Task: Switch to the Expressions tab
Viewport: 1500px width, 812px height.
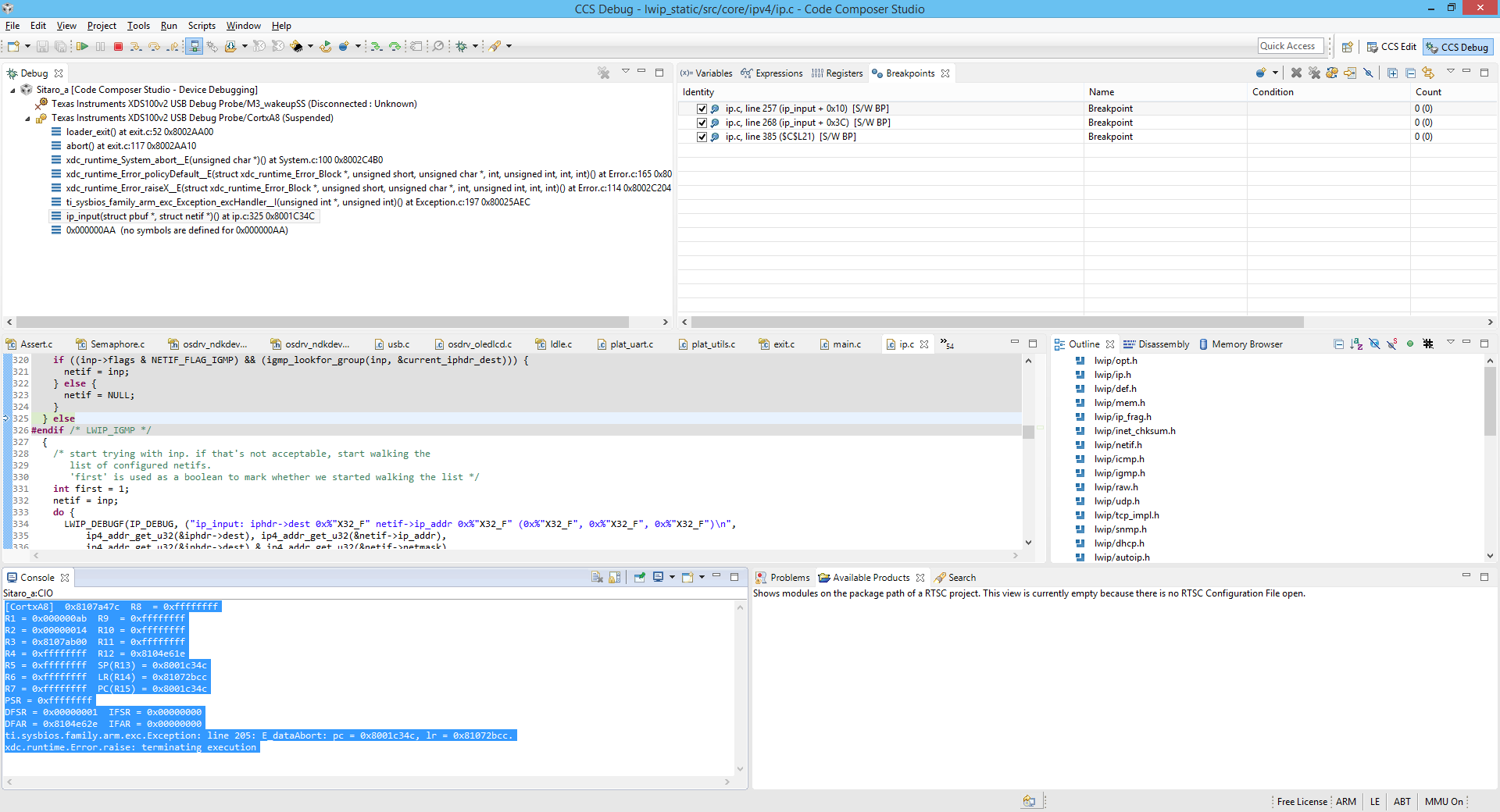Action: pyautogui.click(x=771, y=73)
